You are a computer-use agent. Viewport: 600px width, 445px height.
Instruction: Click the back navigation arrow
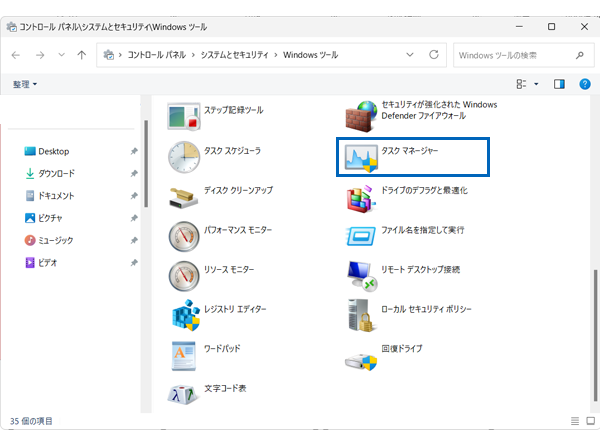(16, 55)
